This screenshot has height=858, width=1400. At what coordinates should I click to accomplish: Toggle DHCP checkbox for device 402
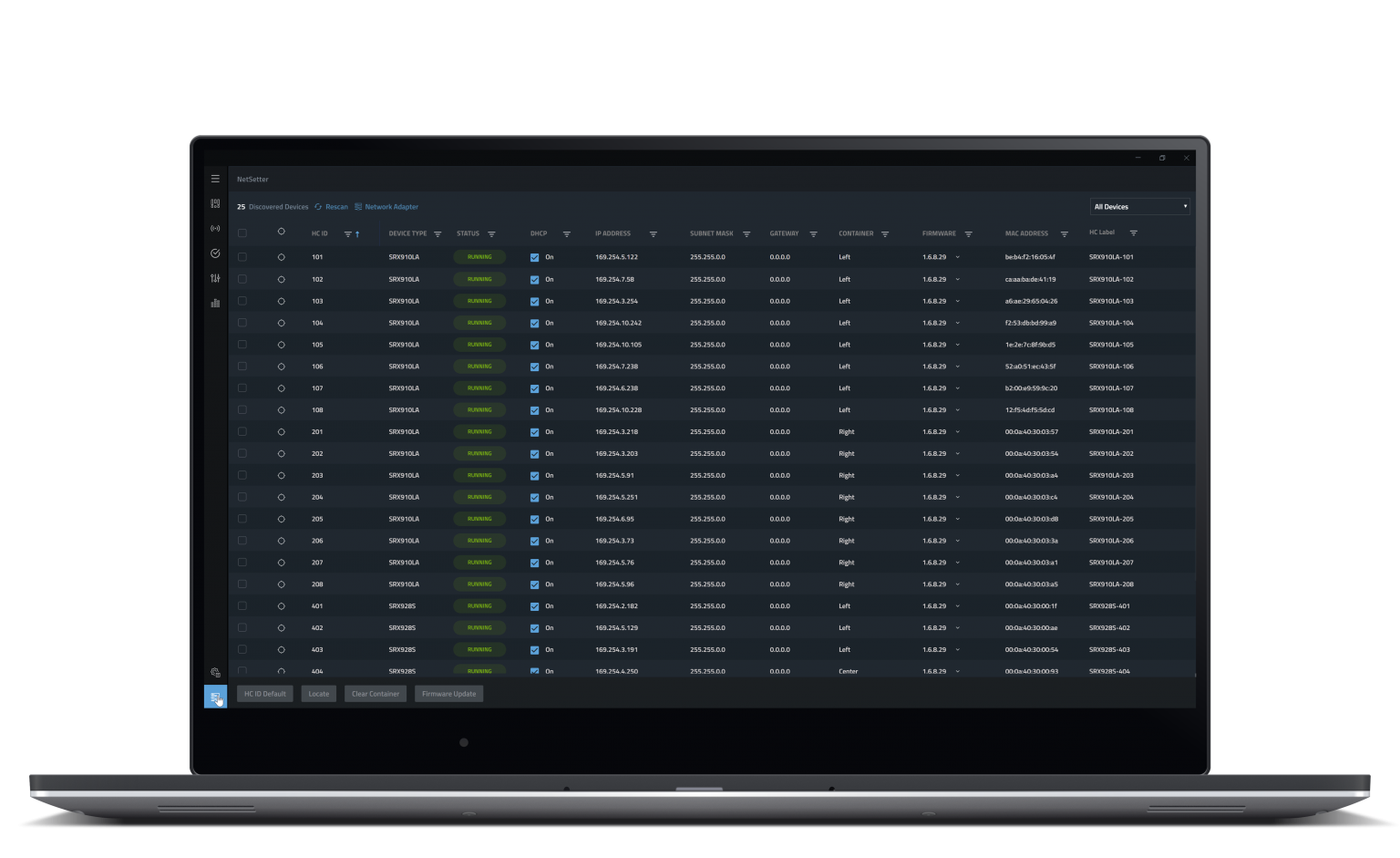(x=534, y=628)
